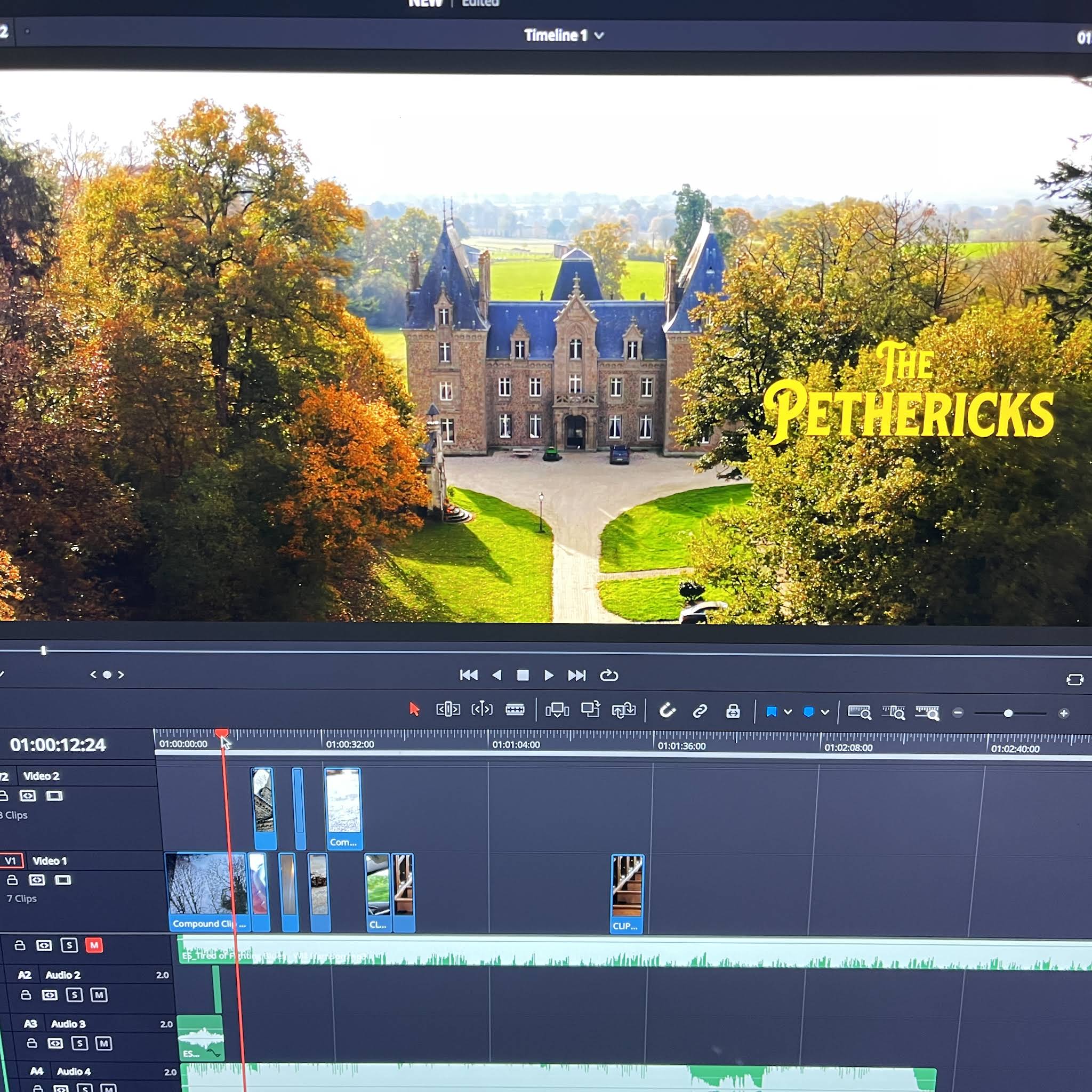Select the Insert Clip icon

(558, 710)
